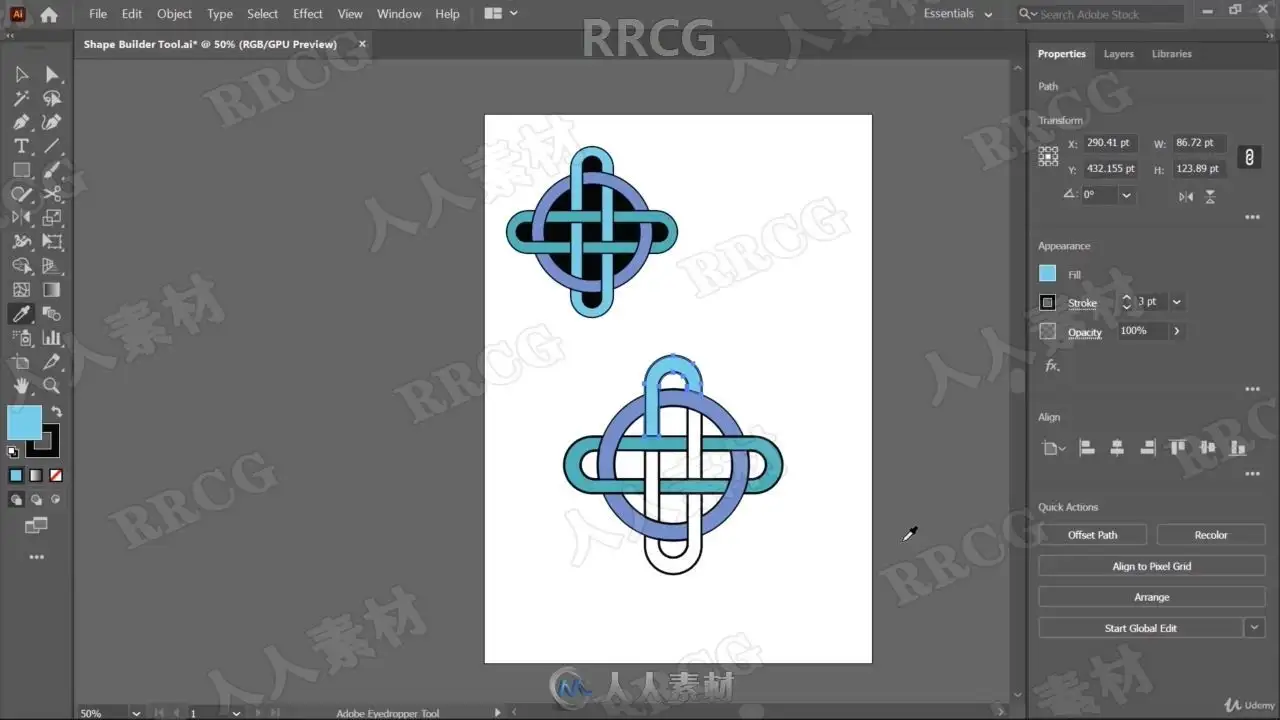This screenshot has width=1280, height=720.
Task: Select the Shape Builder tool
Action: (x=21, y=266)
